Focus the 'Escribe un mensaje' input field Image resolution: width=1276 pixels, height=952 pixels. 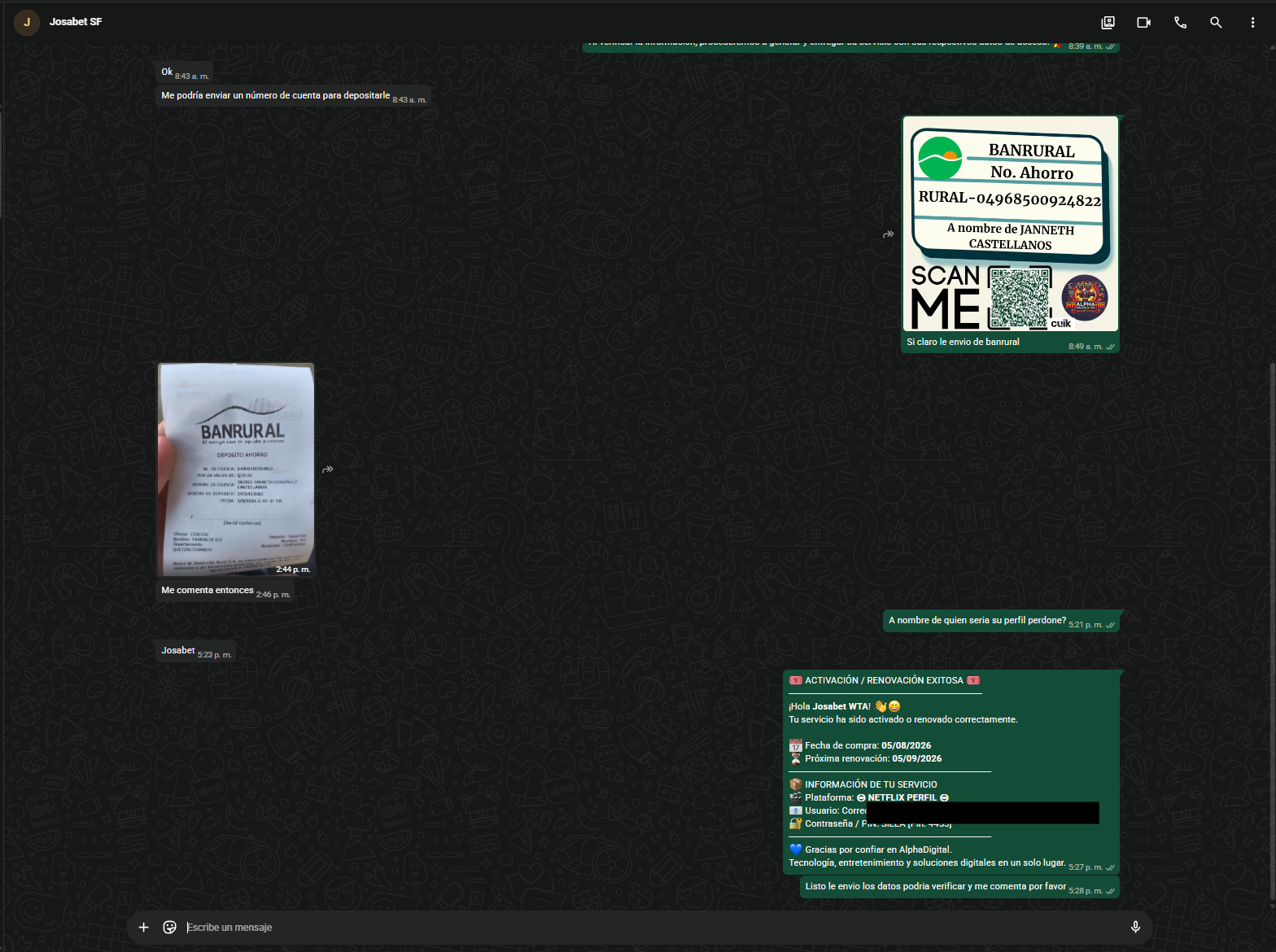click(x=651, y=927)
